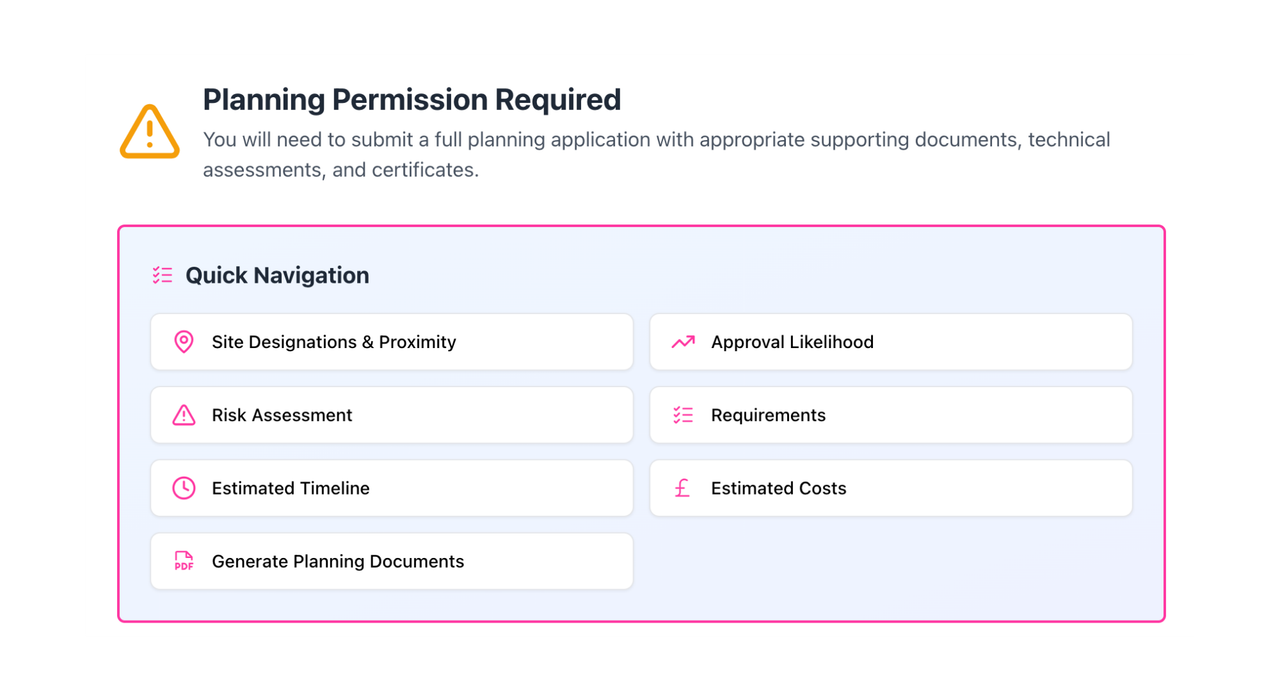This screenshot has height=691, width=1280.
Task: Click the Planning Permission Required heading
Action: pos(412,100)
